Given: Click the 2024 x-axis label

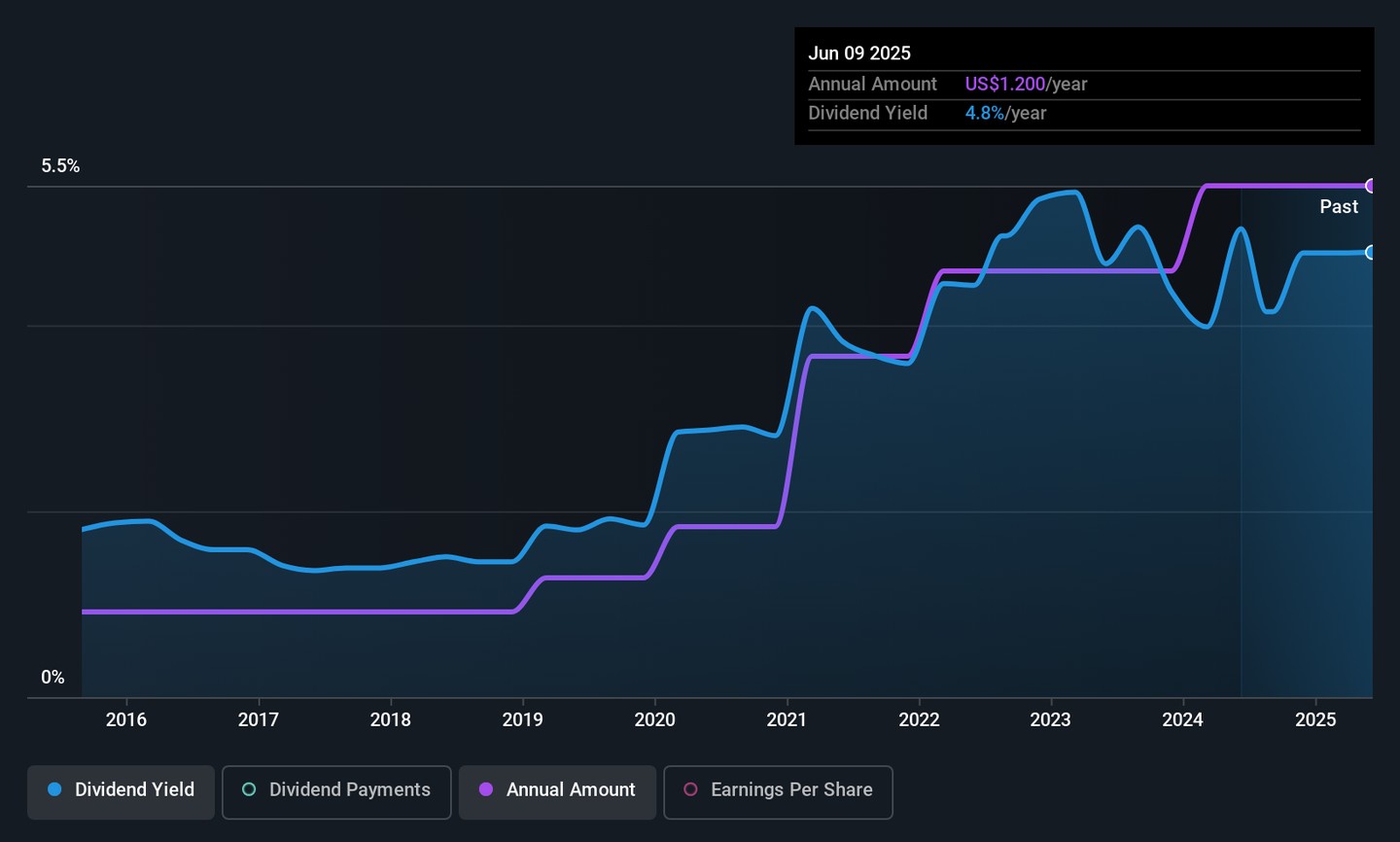Looking at the screenshot, I should (x=1183, y=719).
